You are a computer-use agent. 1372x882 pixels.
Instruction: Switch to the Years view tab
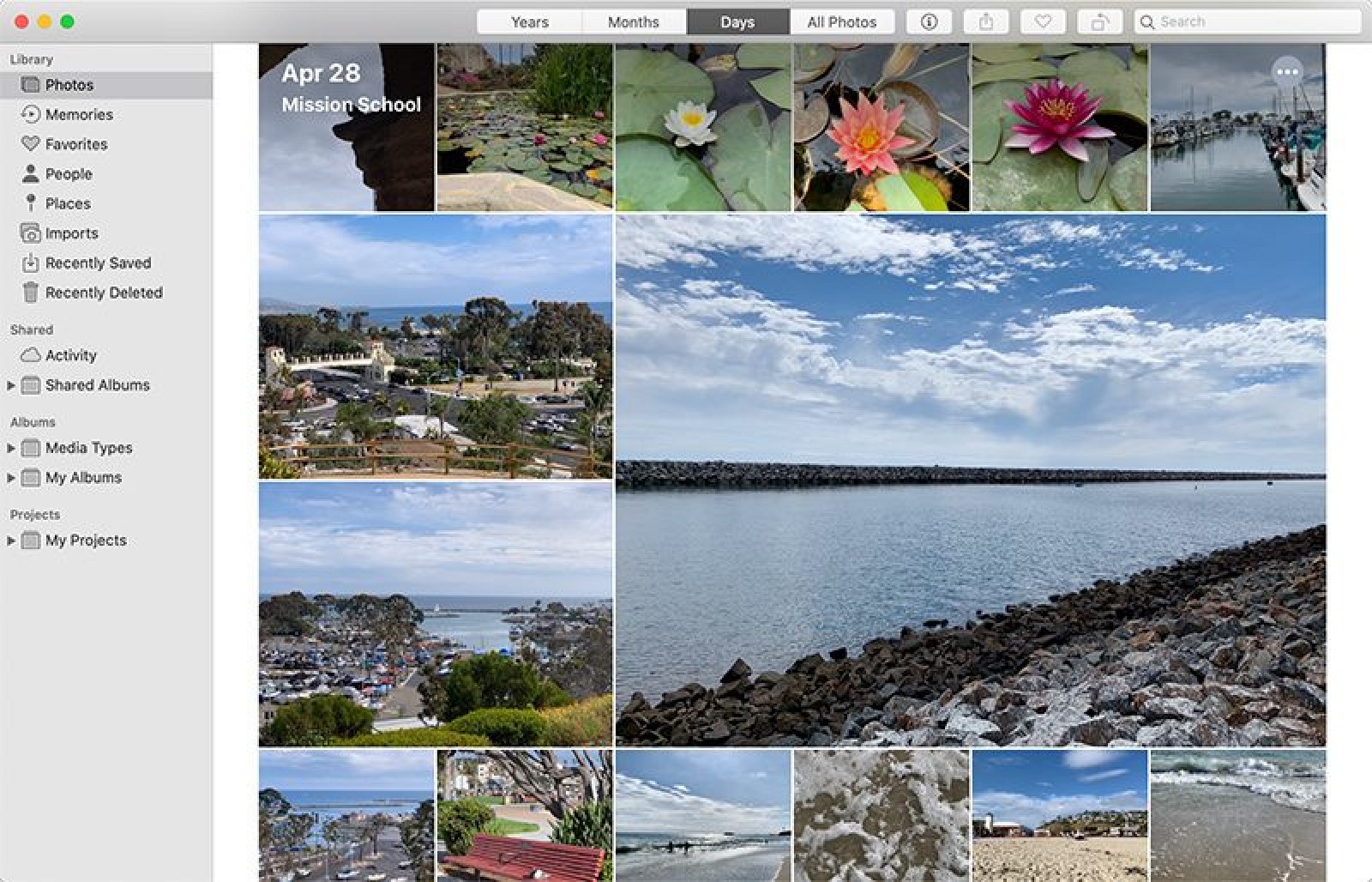pyautogui.click(x=529, y=21)
